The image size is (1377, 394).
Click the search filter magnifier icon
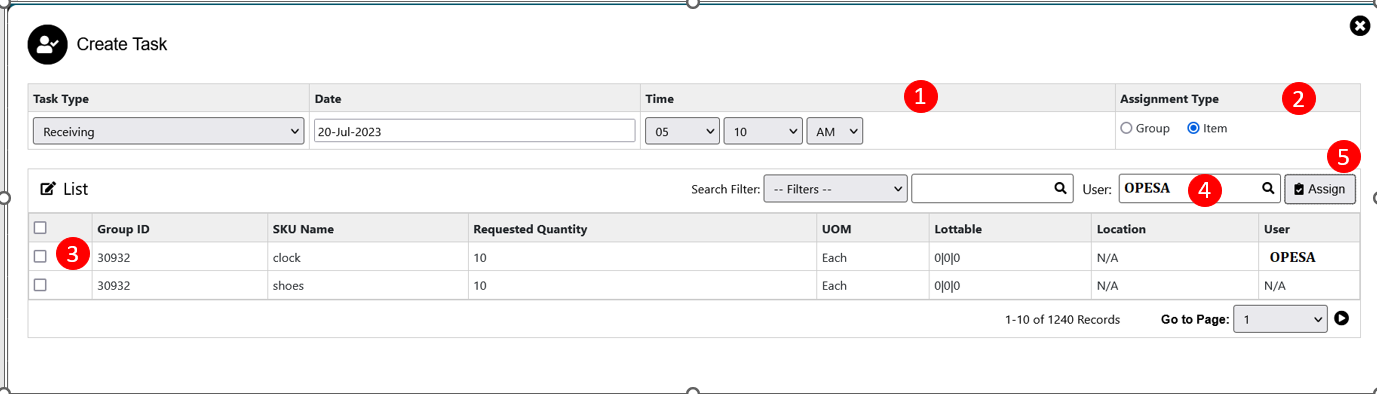click(x=1060, y=188)
